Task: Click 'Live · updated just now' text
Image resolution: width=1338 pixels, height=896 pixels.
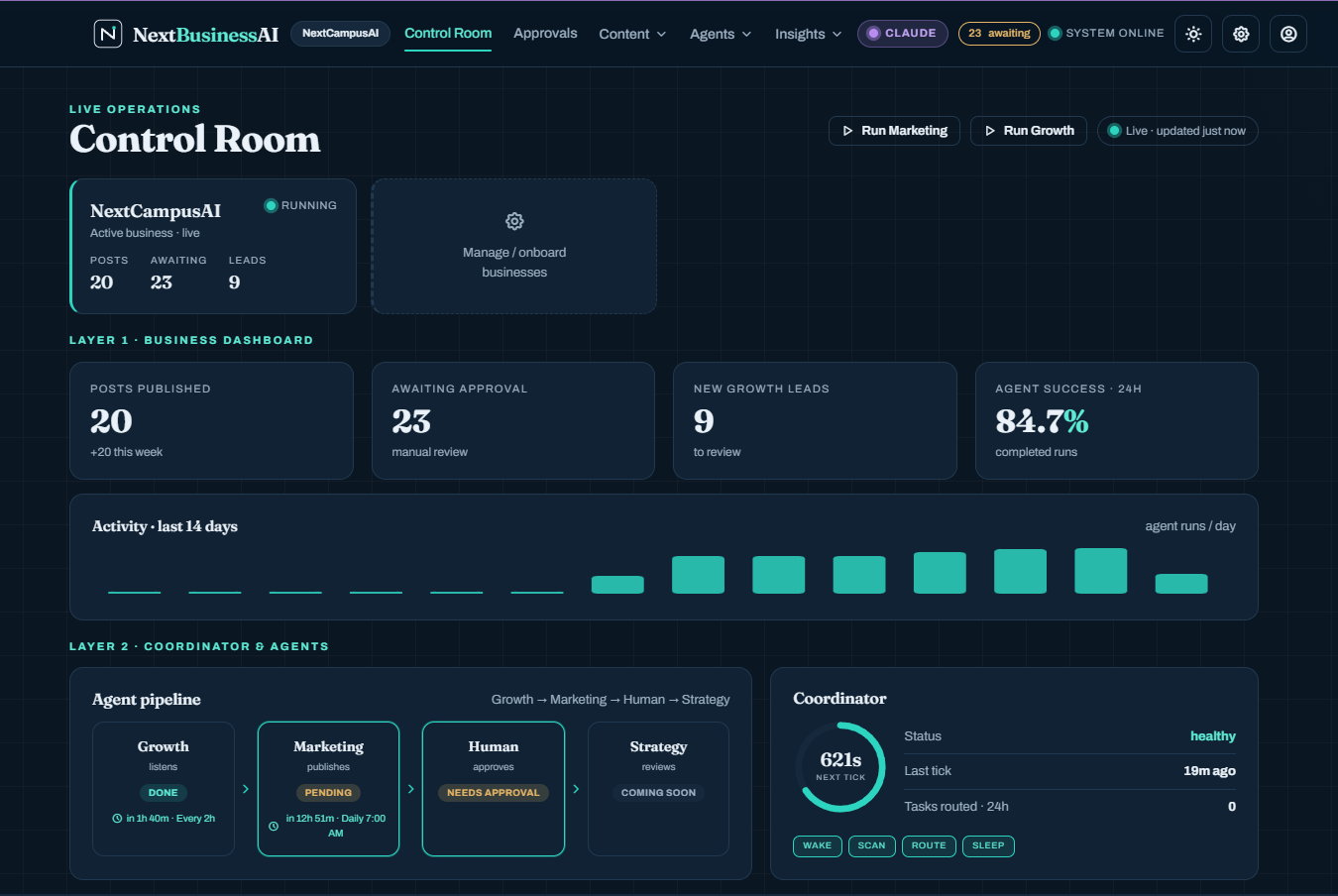Action: pyautogui.click(x=1185, y=131)
